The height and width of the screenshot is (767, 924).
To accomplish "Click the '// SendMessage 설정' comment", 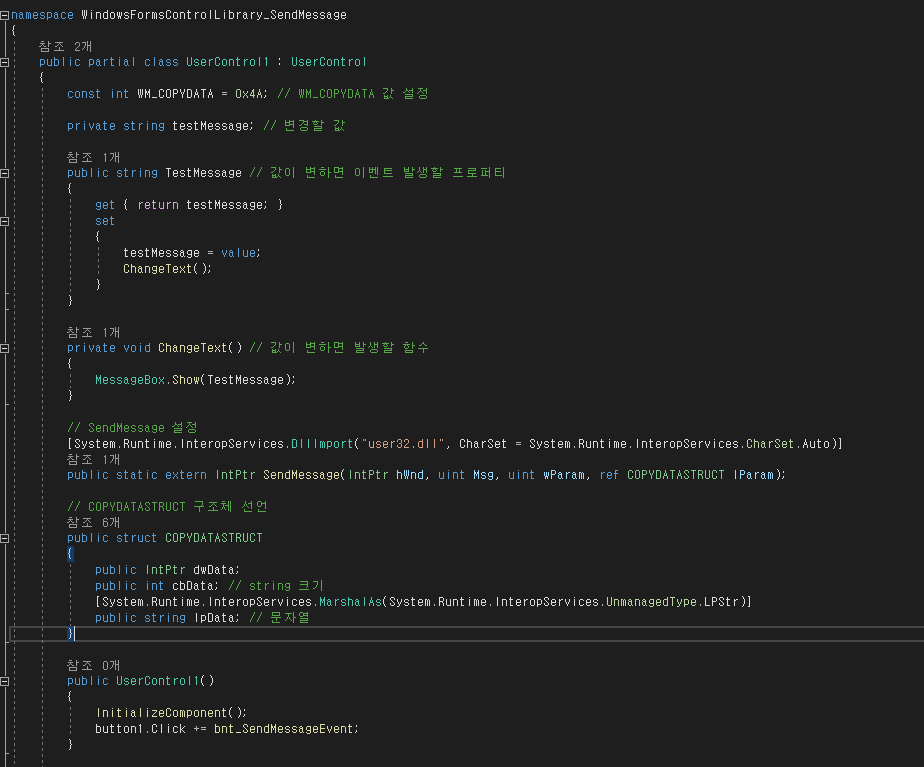I will pos(132,428).
